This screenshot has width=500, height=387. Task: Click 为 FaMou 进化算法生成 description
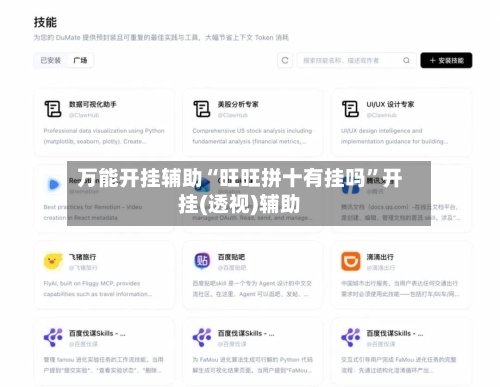[x=253, y=365]
